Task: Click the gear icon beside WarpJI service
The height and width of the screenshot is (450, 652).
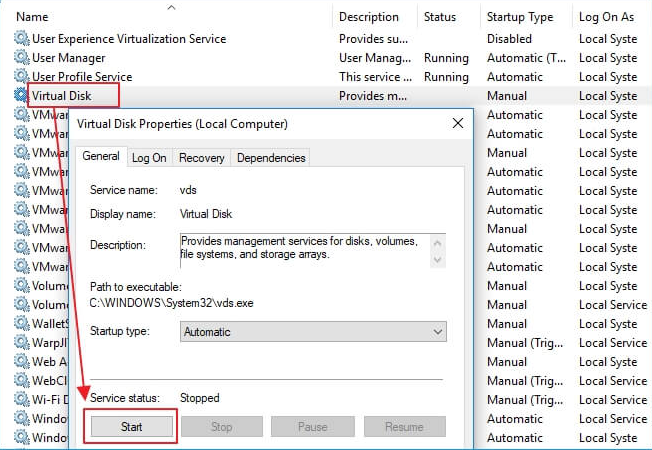Action: [21, 342]
